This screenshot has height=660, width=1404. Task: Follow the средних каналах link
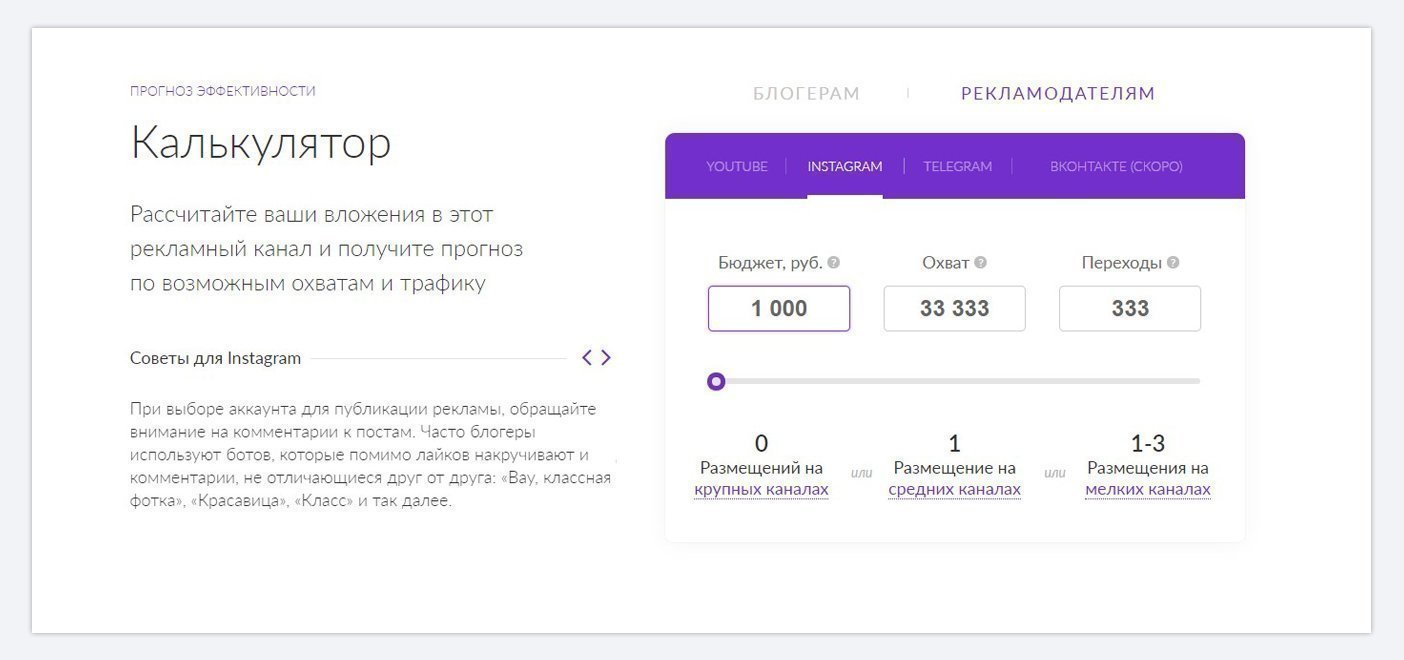click(x=954, y=490)
